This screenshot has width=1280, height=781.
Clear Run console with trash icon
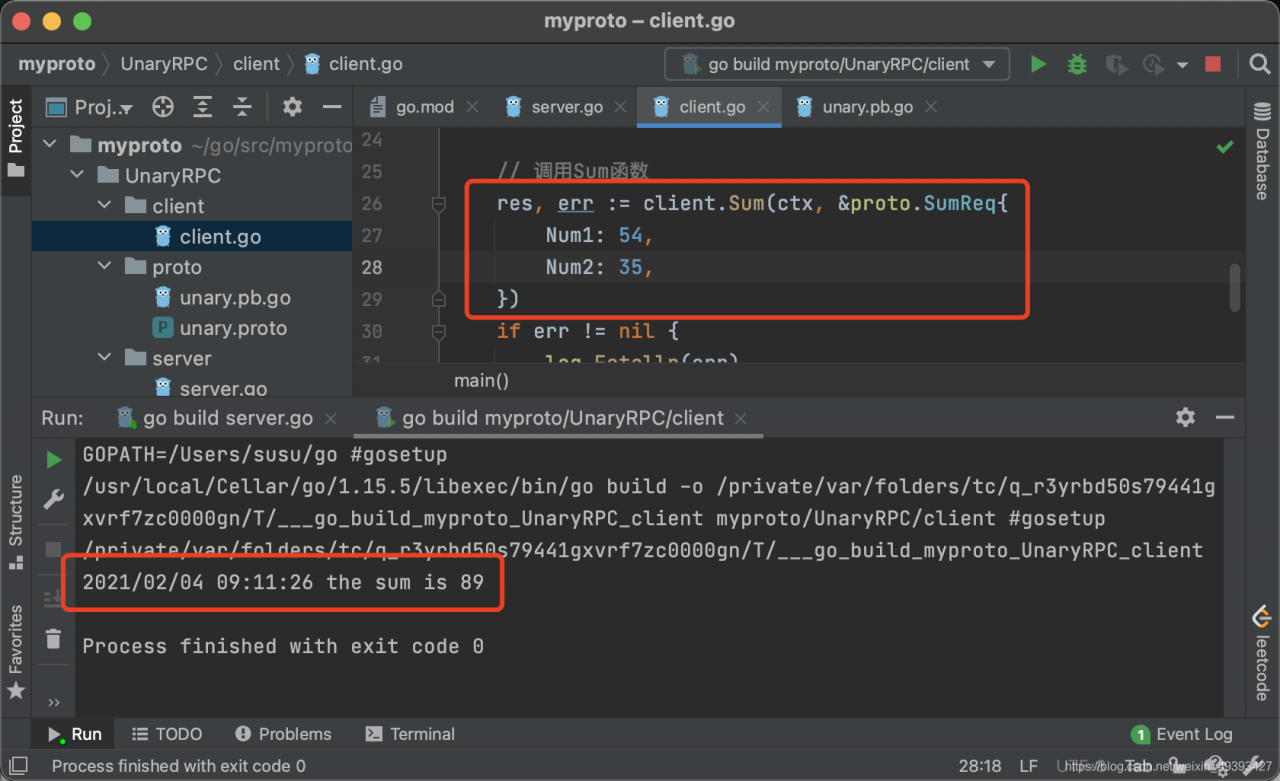click(x=54, y=638)
